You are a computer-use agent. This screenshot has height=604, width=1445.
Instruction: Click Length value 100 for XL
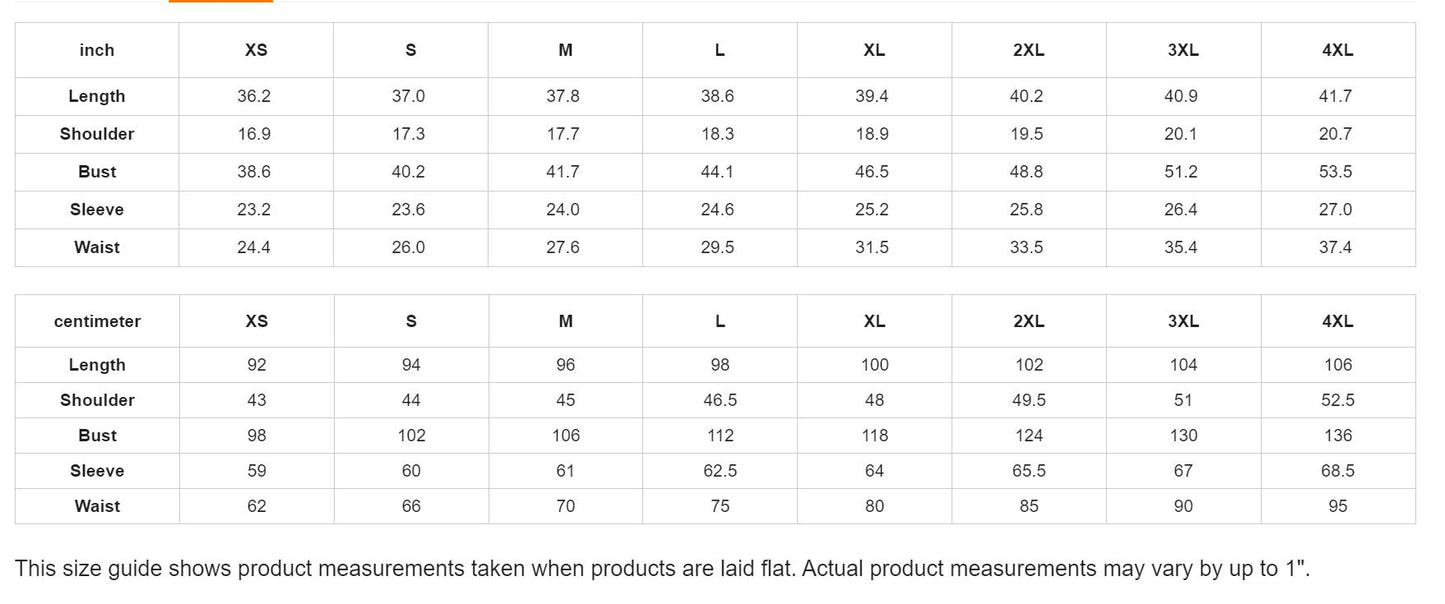(x=874, y=365)
